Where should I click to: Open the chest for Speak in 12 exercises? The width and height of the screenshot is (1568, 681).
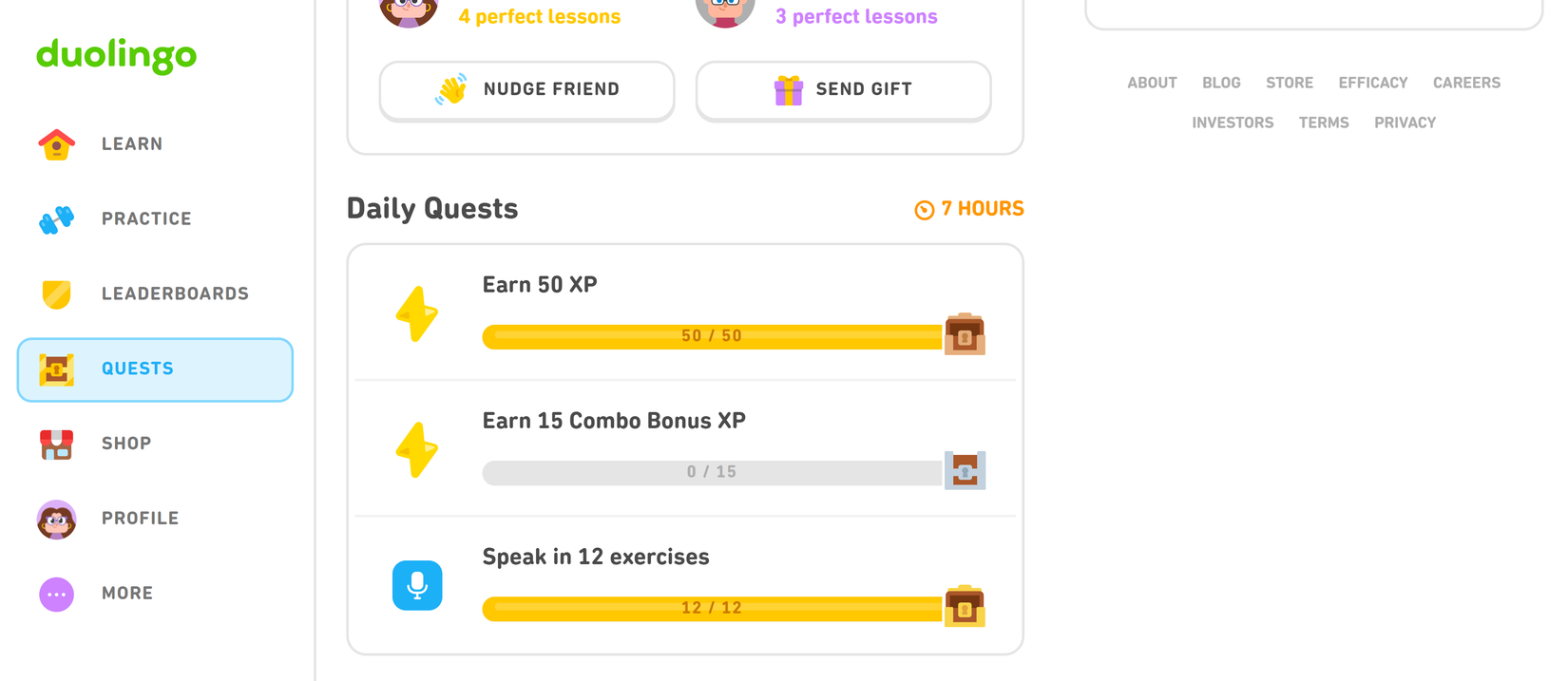tap(964, 606)
